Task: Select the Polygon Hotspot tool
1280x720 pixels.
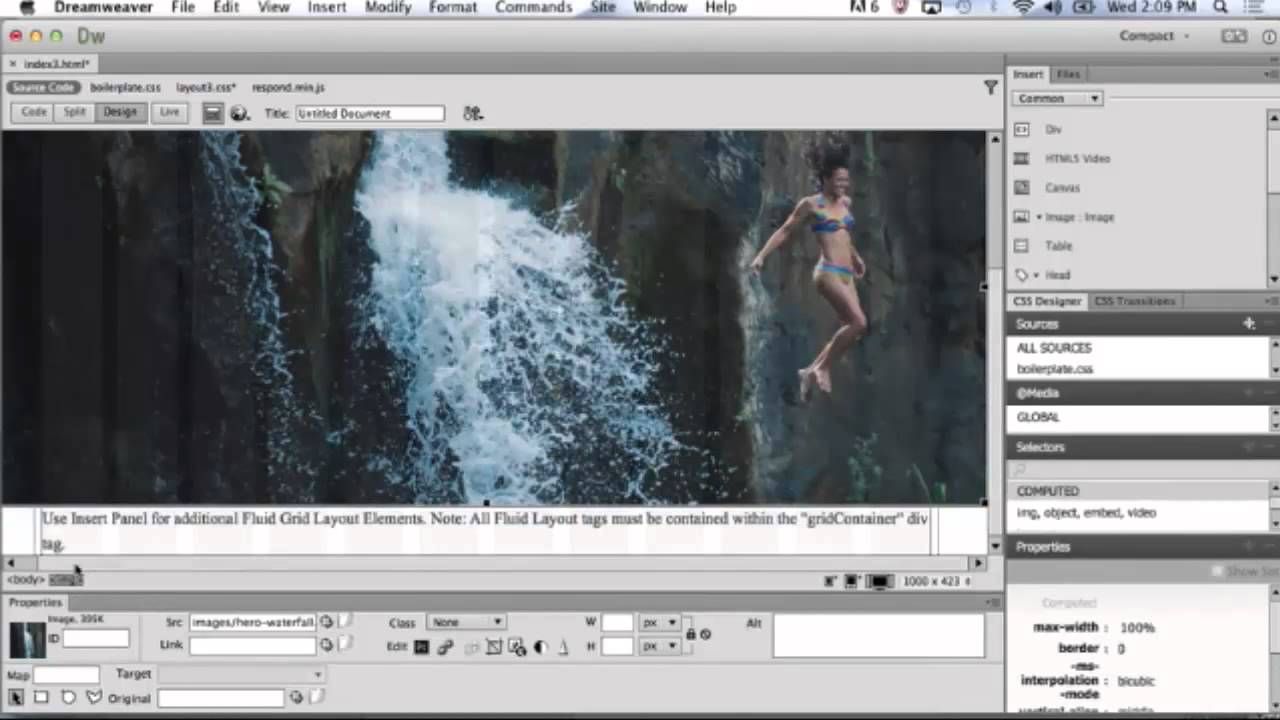Action: [94, 697]
